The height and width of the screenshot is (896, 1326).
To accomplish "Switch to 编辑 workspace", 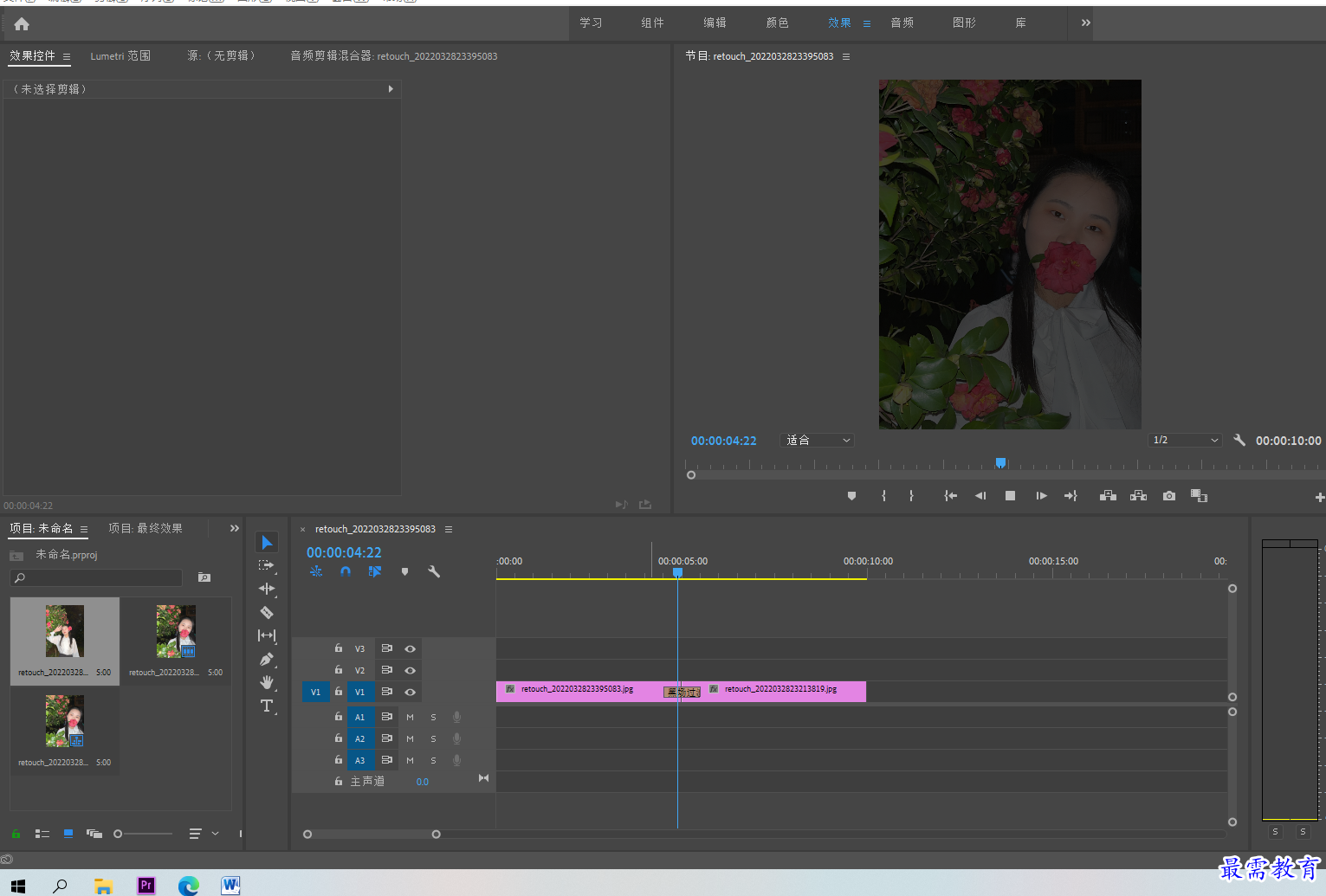I will point(715,23).
